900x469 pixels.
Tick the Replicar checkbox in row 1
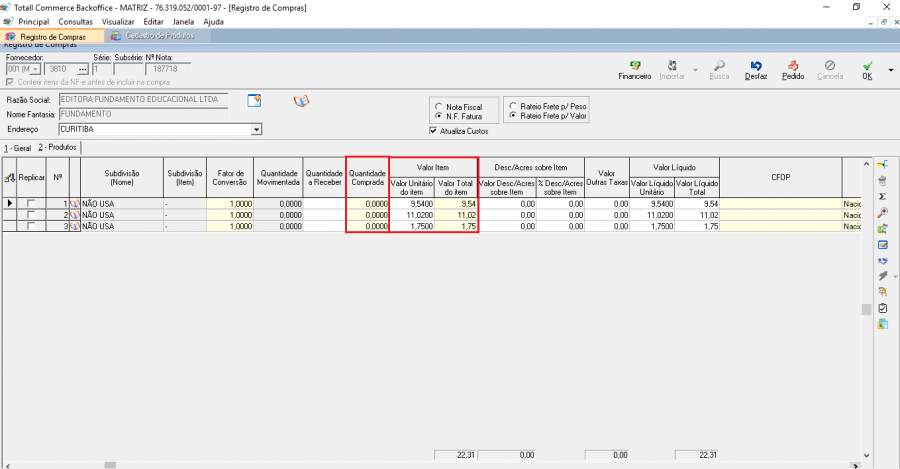coord(32,203)
